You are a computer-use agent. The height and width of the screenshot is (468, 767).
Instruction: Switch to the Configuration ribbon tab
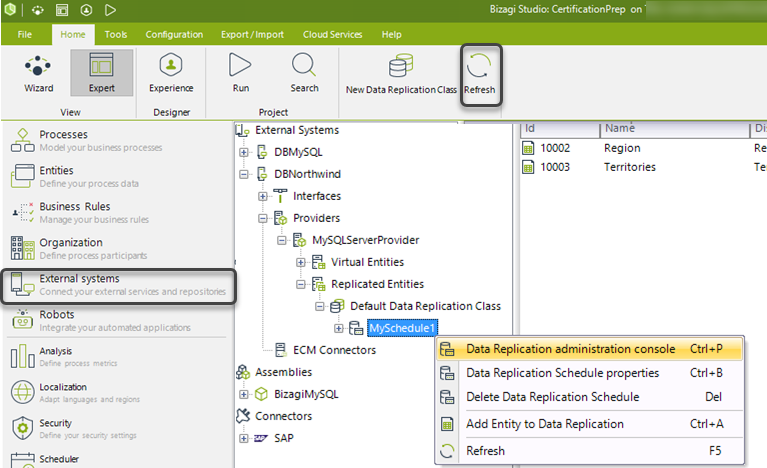[174, 35]
